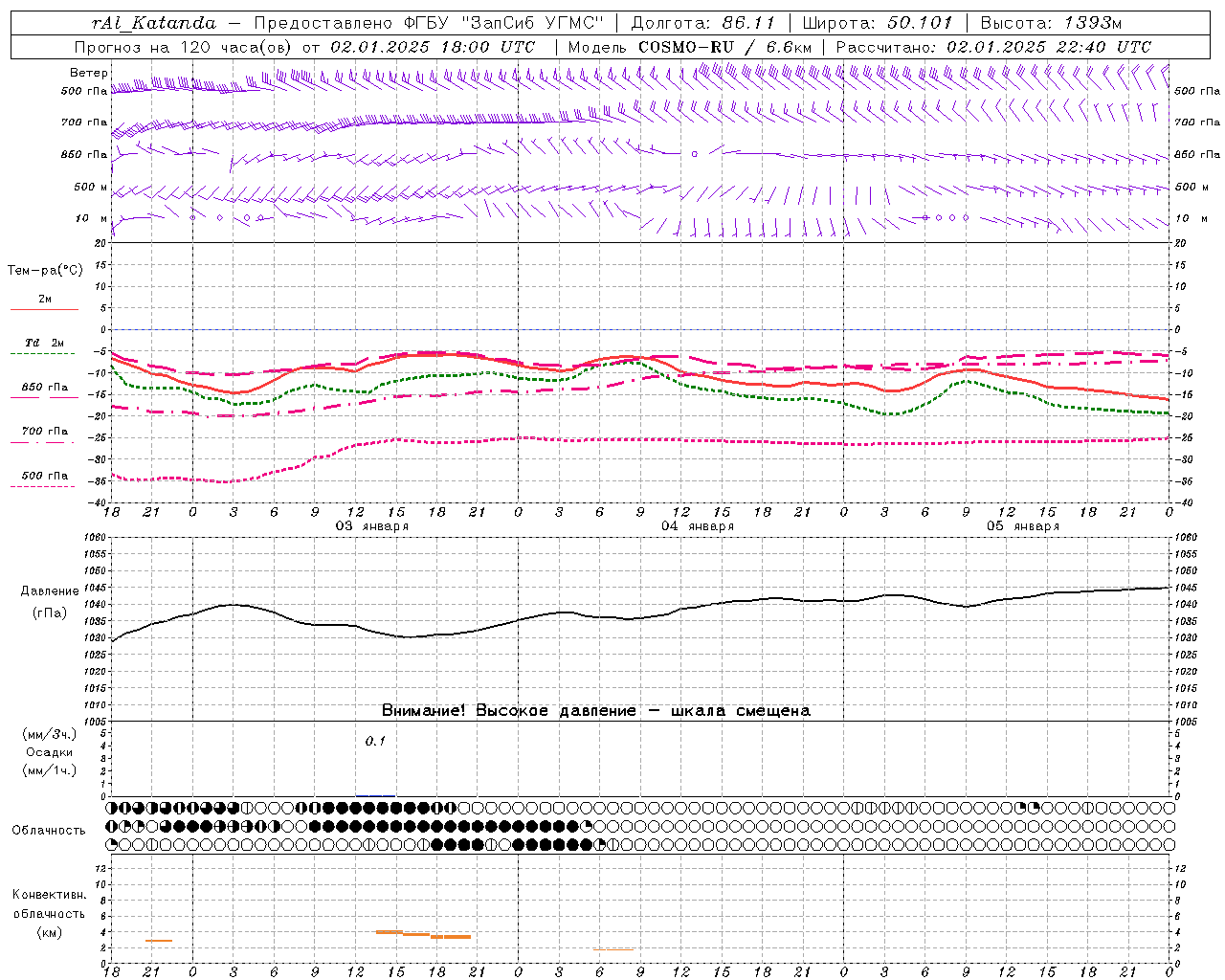Click the 0.1 precipitation amount value

tap(375, 742)
